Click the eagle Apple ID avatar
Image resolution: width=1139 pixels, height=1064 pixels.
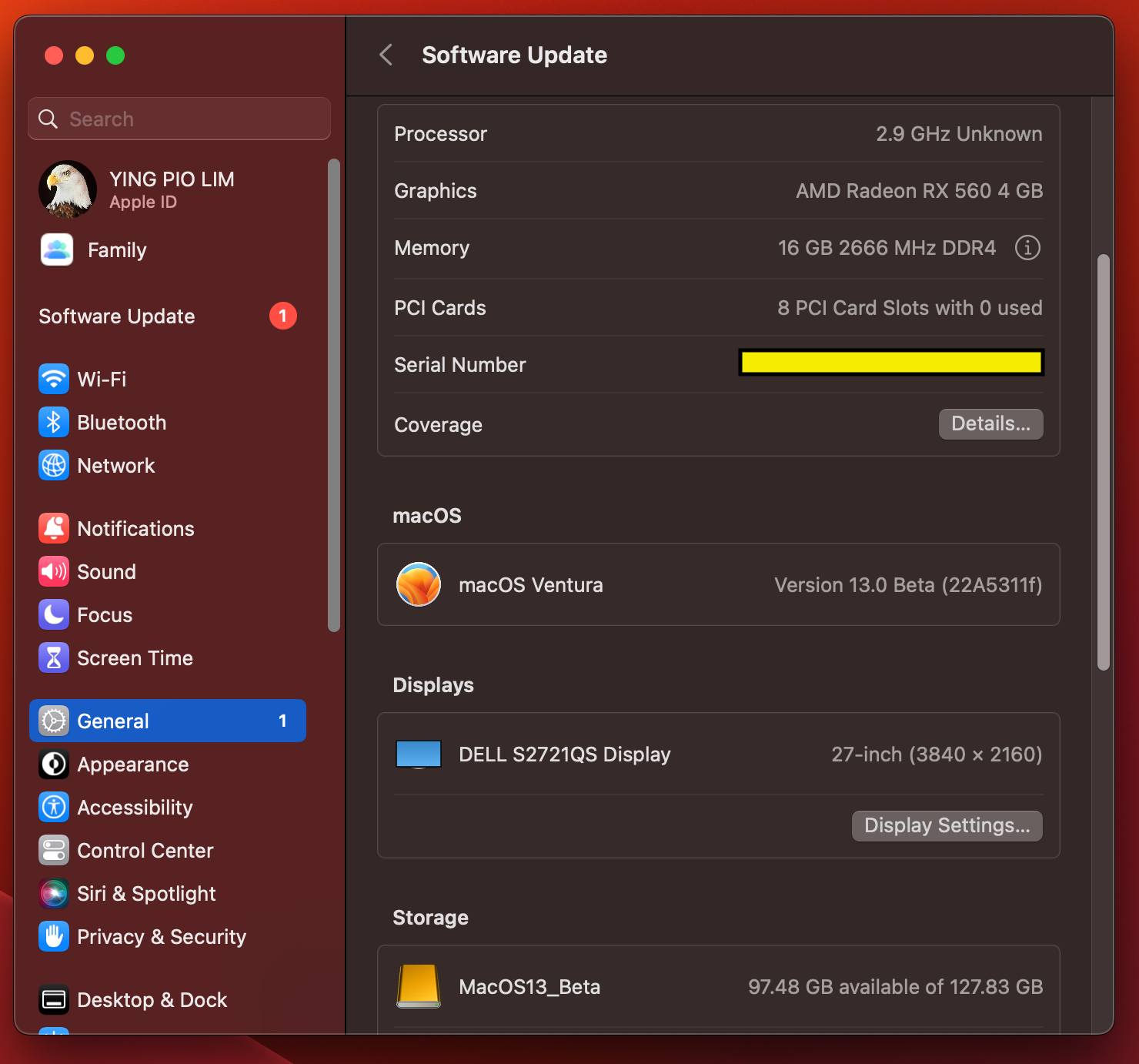click(x=68, y=189)
